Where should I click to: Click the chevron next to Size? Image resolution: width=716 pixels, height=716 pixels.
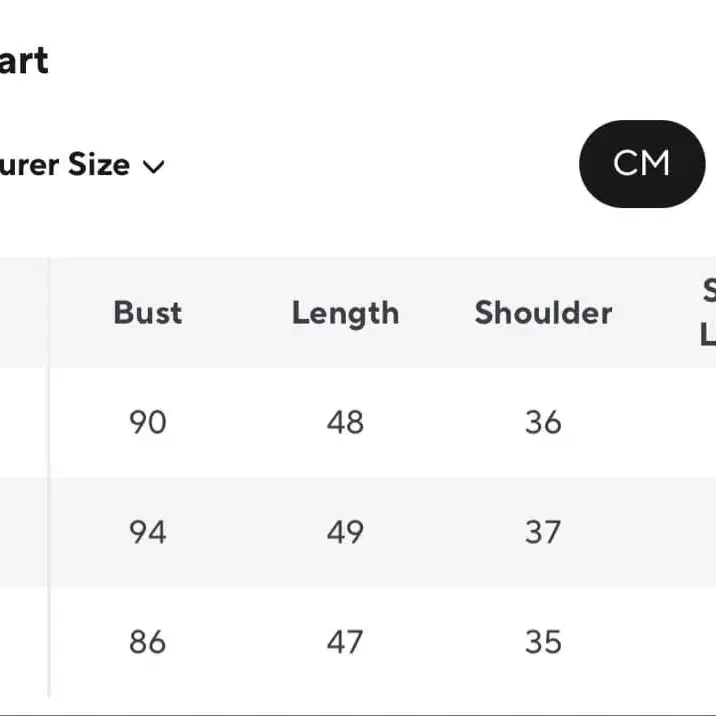(153, 166)
